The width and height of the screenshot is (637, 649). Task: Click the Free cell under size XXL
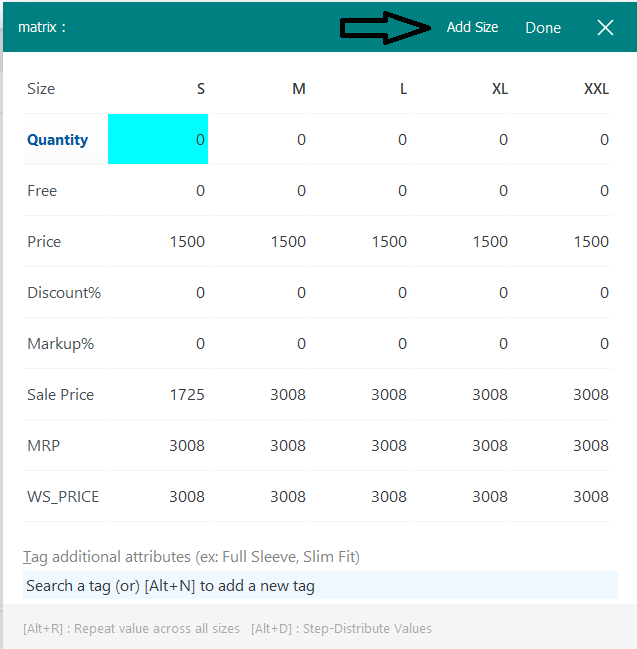point(562,190)
